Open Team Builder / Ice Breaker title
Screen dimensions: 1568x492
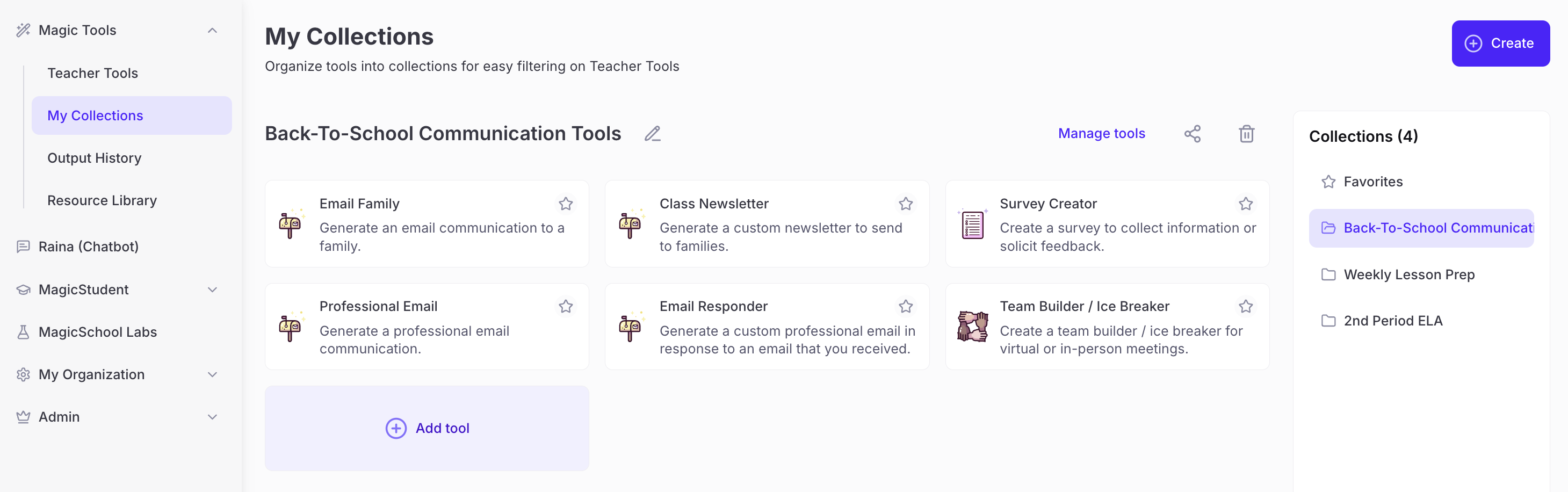pos(1085,306)
